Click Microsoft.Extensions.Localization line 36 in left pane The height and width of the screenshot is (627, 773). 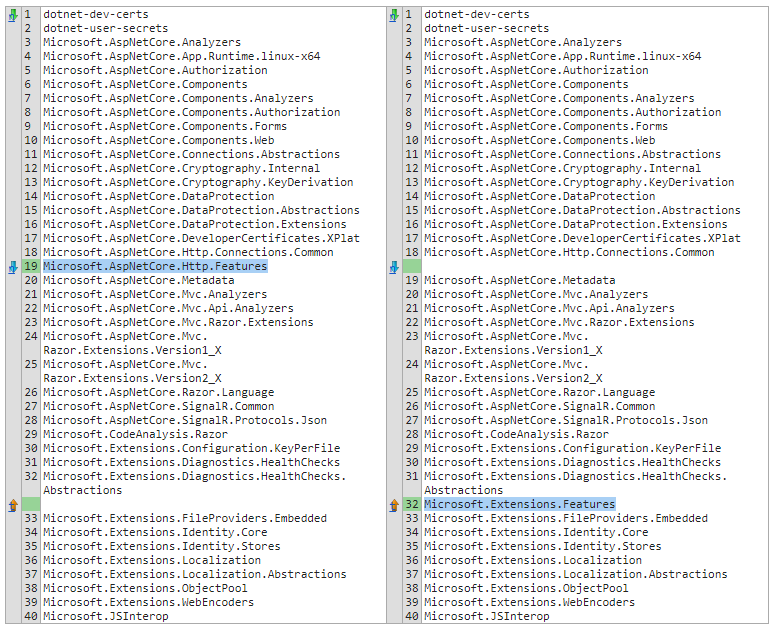pyautogui.click(x=152, y=560)
